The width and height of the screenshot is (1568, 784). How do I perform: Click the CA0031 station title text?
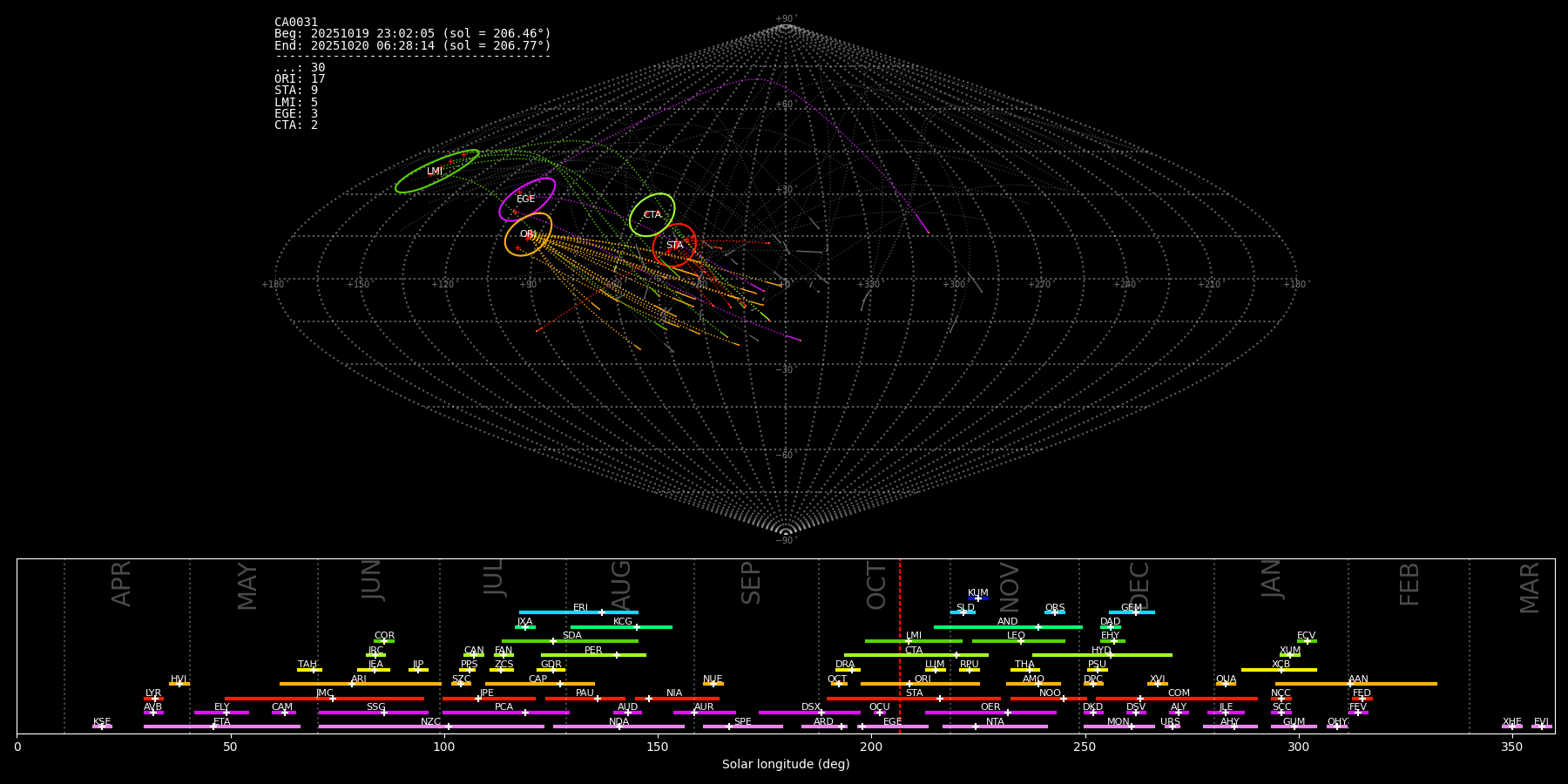click(x=296, y=23)
